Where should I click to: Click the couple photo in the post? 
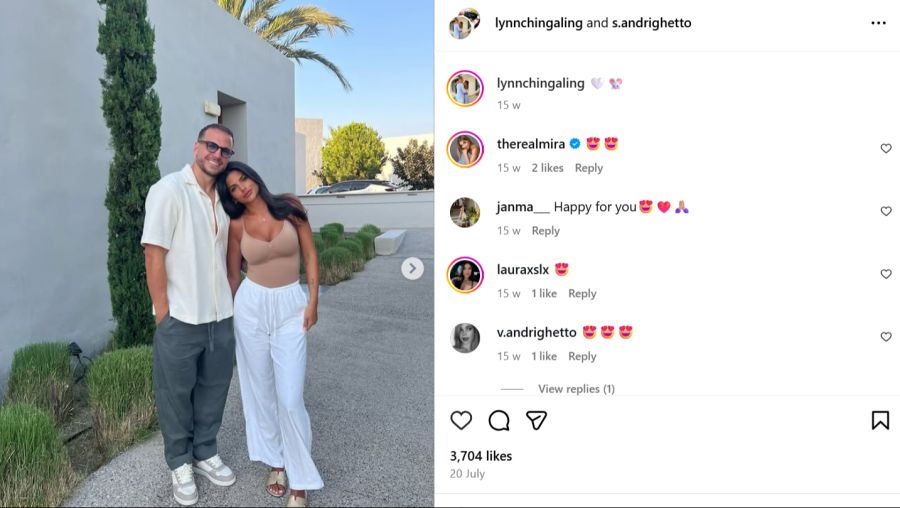tap(217, 254)
